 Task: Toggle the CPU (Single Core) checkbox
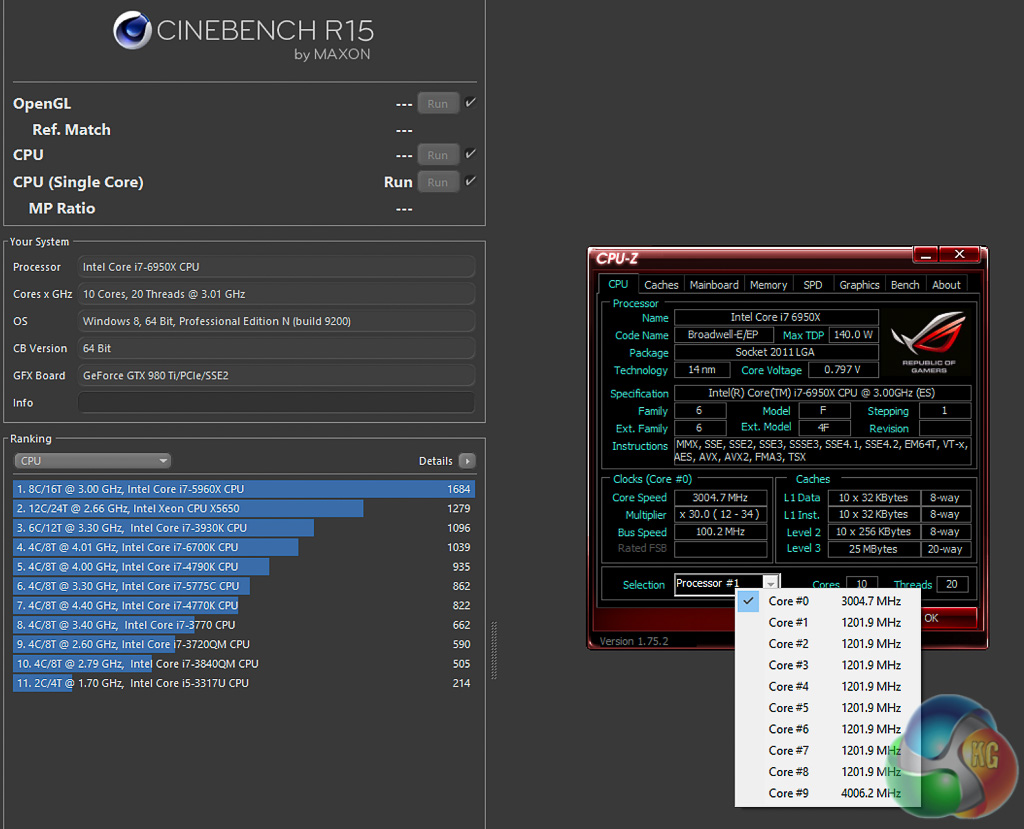(471, 182)
